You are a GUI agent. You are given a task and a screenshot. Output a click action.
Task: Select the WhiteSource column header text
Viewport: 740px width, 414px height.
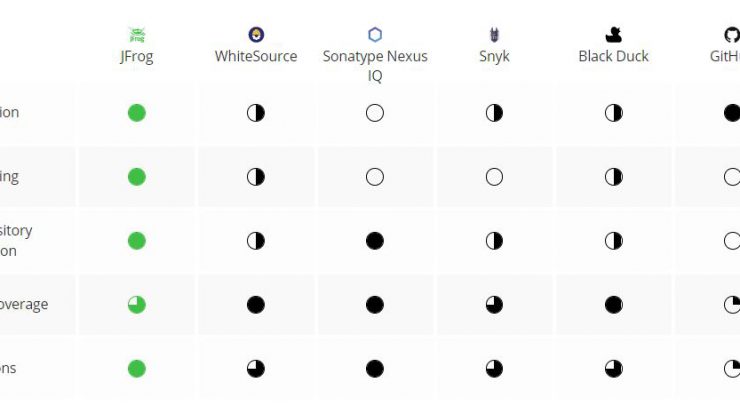[256, 56]
